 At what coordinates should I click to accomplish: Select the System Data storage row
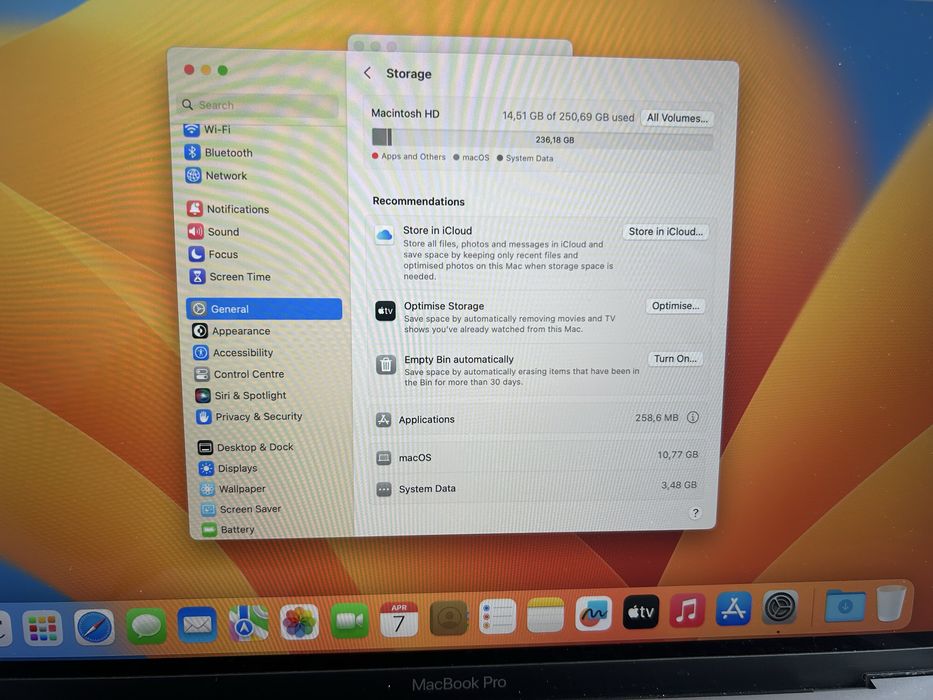pos(537,488)
